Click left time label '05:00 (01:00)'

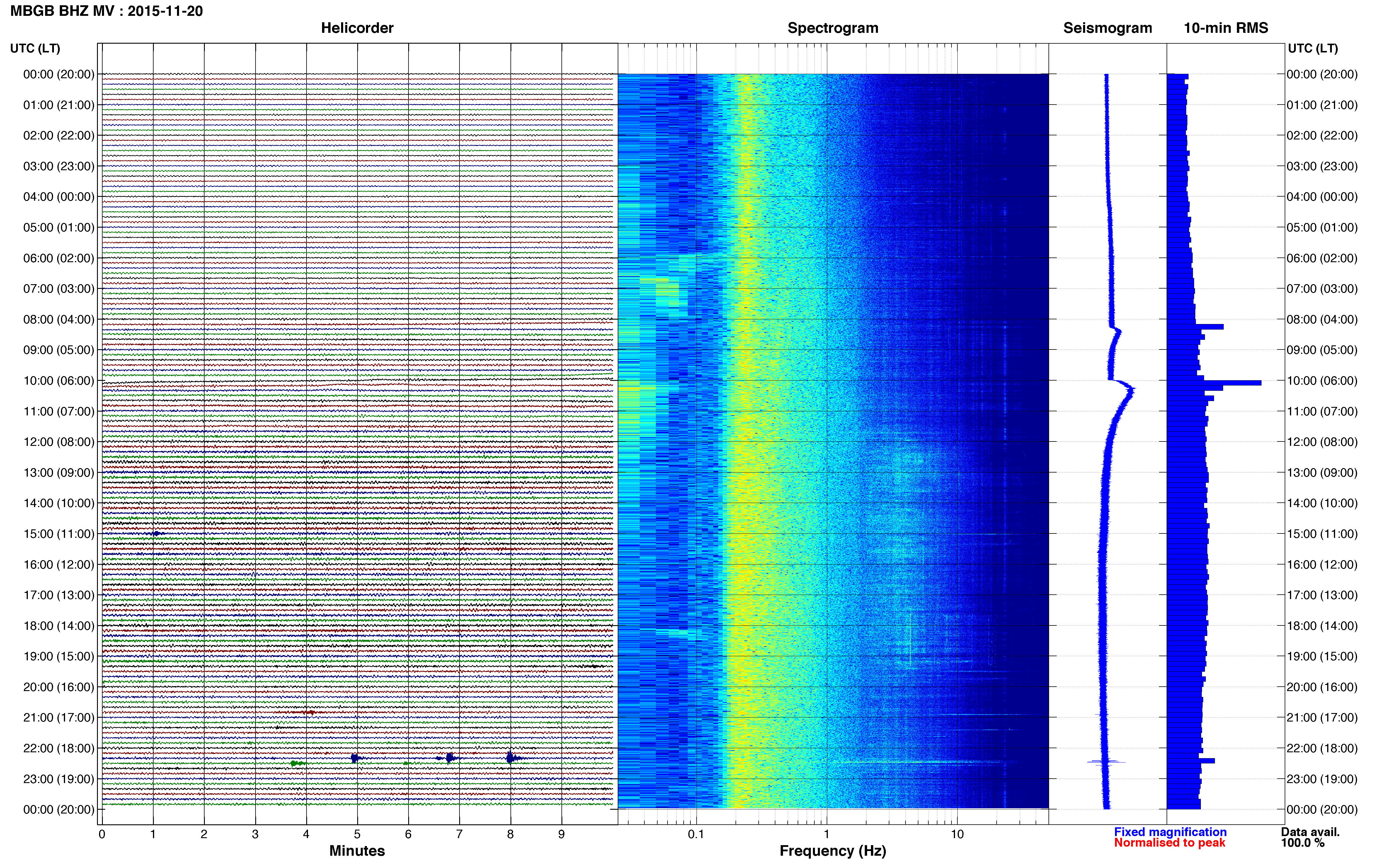point(59,227)
